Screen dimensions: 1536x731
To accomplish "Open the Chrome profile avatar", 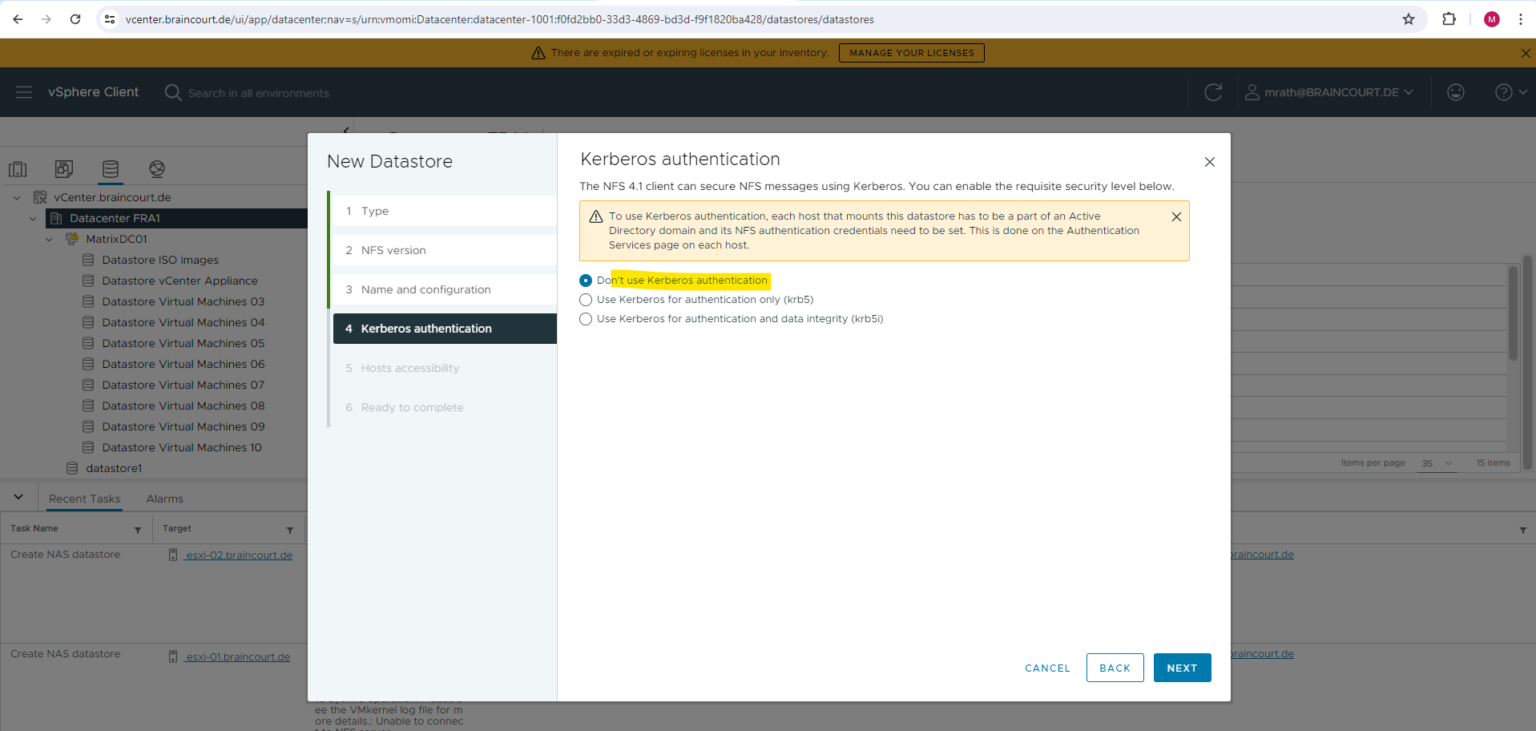I will (x=1492, y=19).
